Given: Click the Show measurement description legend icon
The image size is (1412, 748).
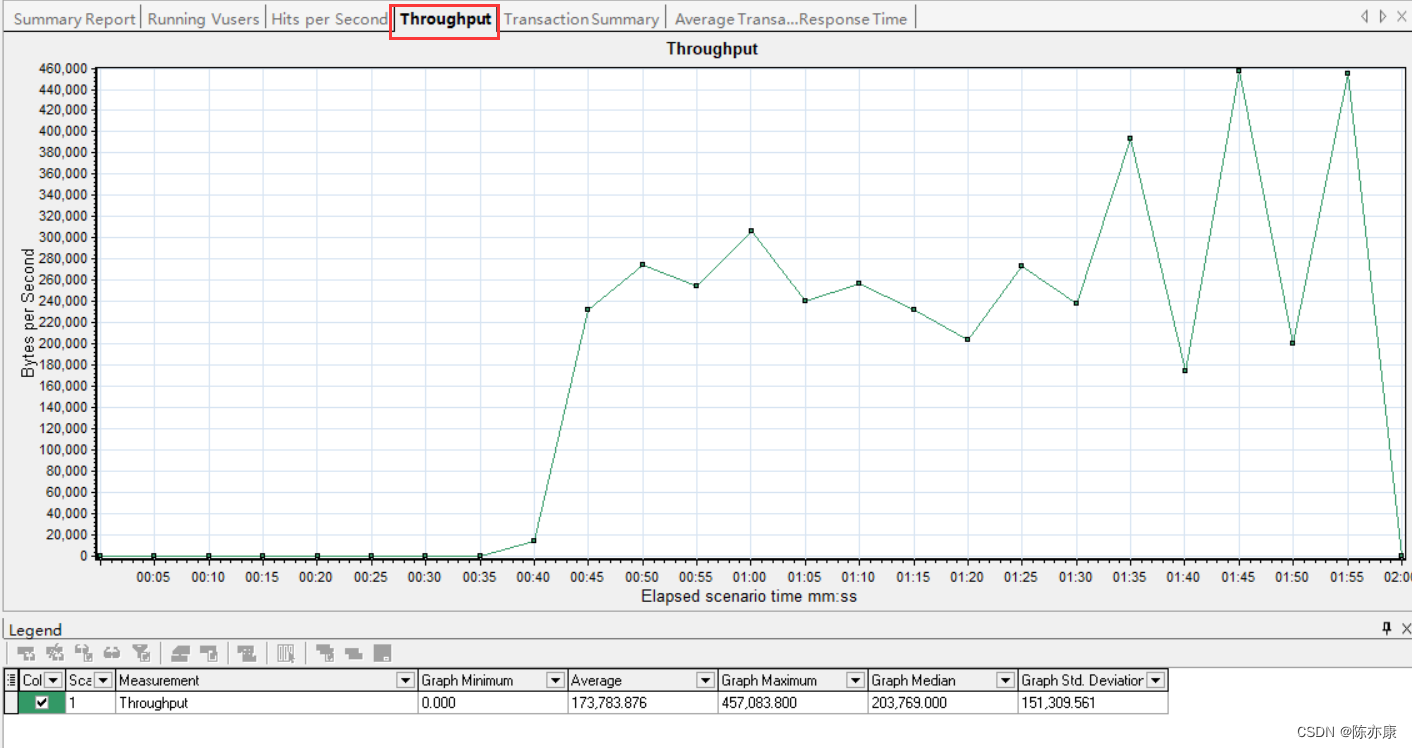Looking at the screenshot, I should [209, 653].
